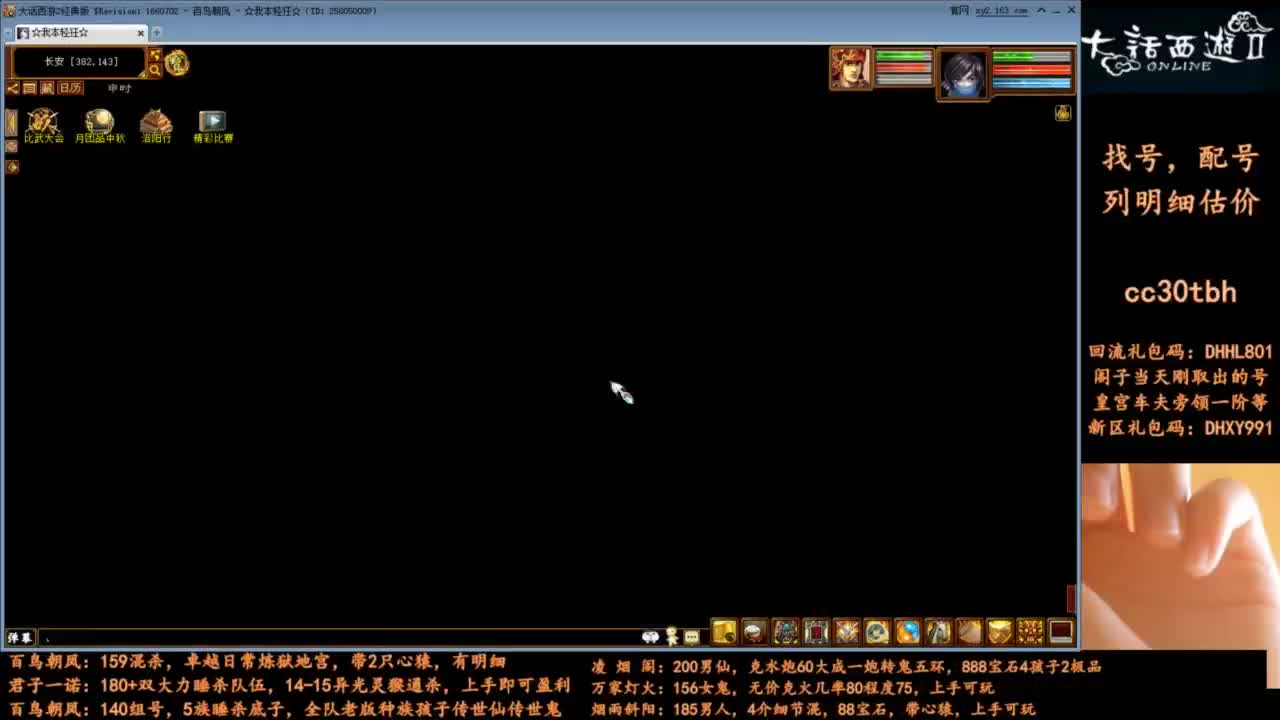Click the white face emoji icon in the chat bar

coord(650,637)
